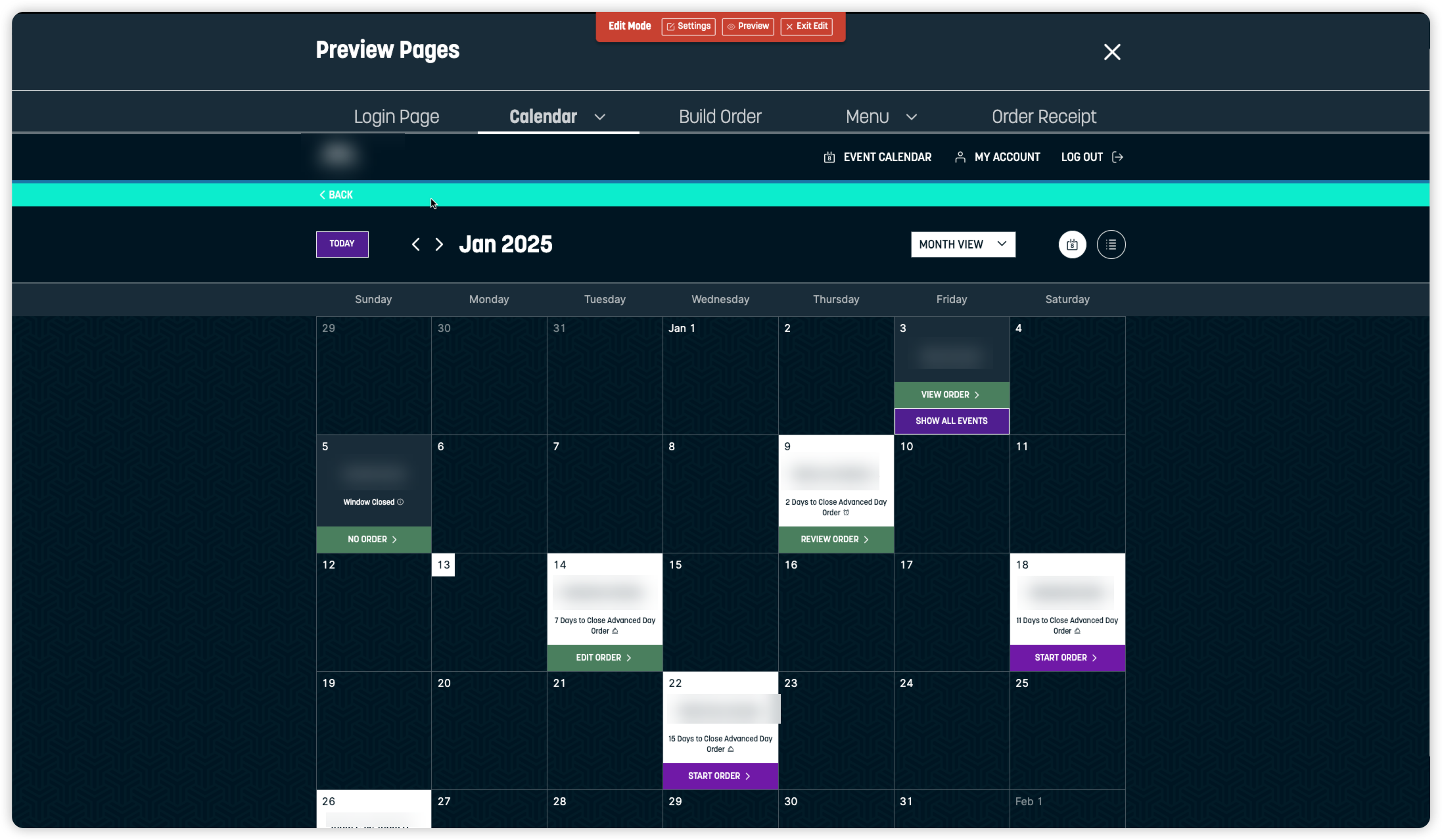Go to previous month arrow
Screen dimensions: 1442x840
pyautogui.click(x=415, y=245)
